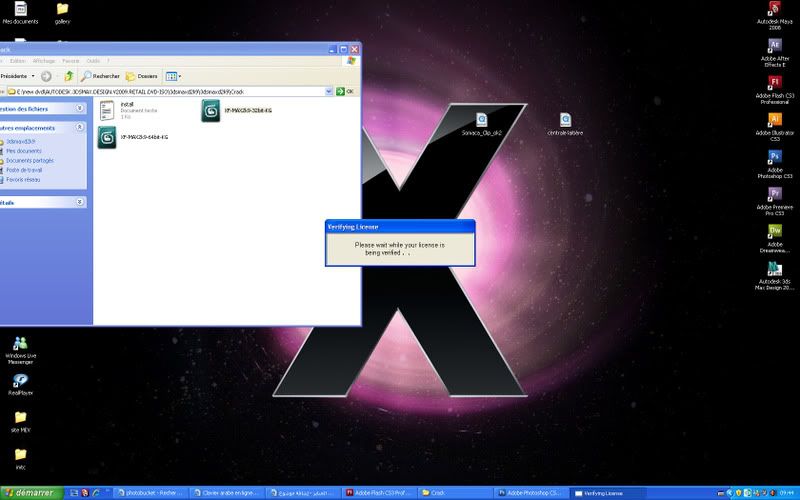Select Autodesk 3ds Max Design shortcut

774,276
